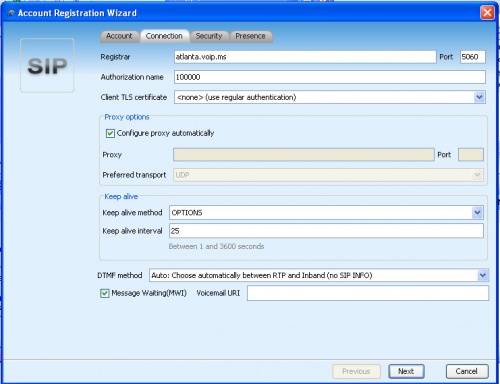Click the disabled Proxy address field
The height and width of the screenshot is (384, 500).
point(304,155)
